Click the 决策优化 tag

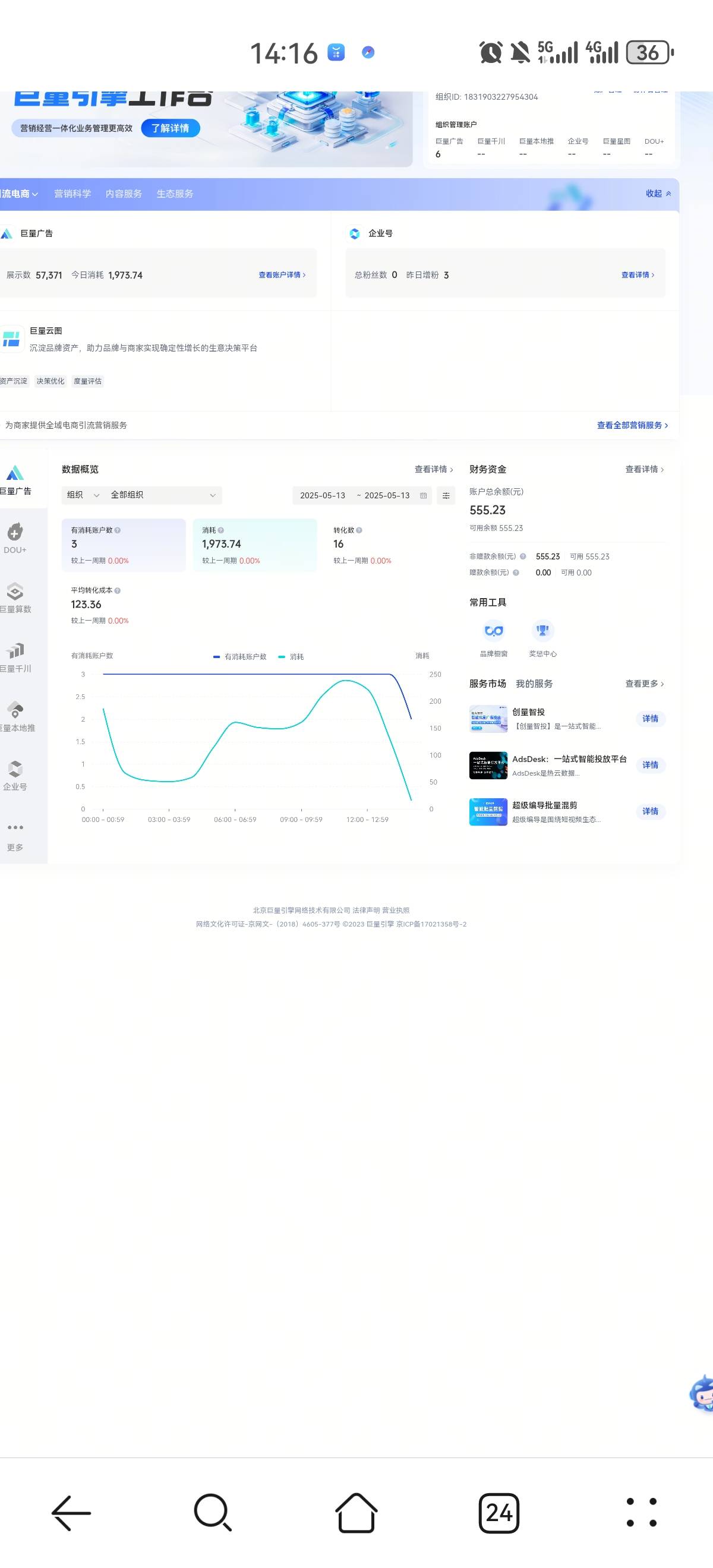coord(51,381)
